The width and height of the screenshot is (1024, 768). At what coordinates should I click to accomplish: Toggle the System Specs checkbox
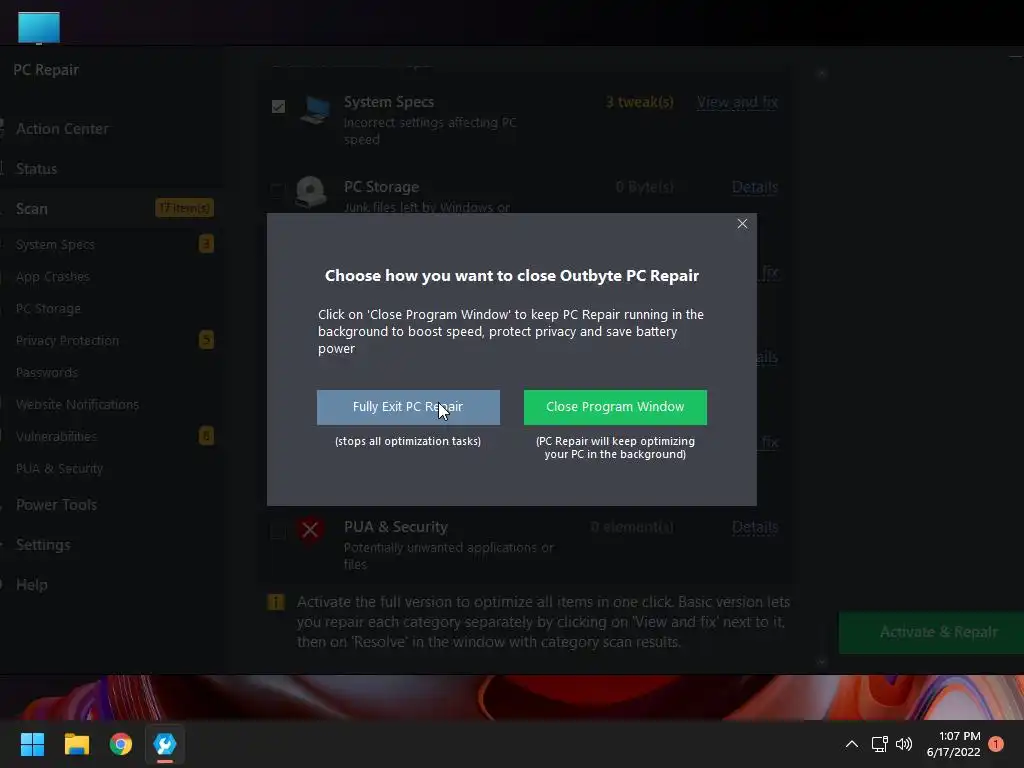[278, 106]
